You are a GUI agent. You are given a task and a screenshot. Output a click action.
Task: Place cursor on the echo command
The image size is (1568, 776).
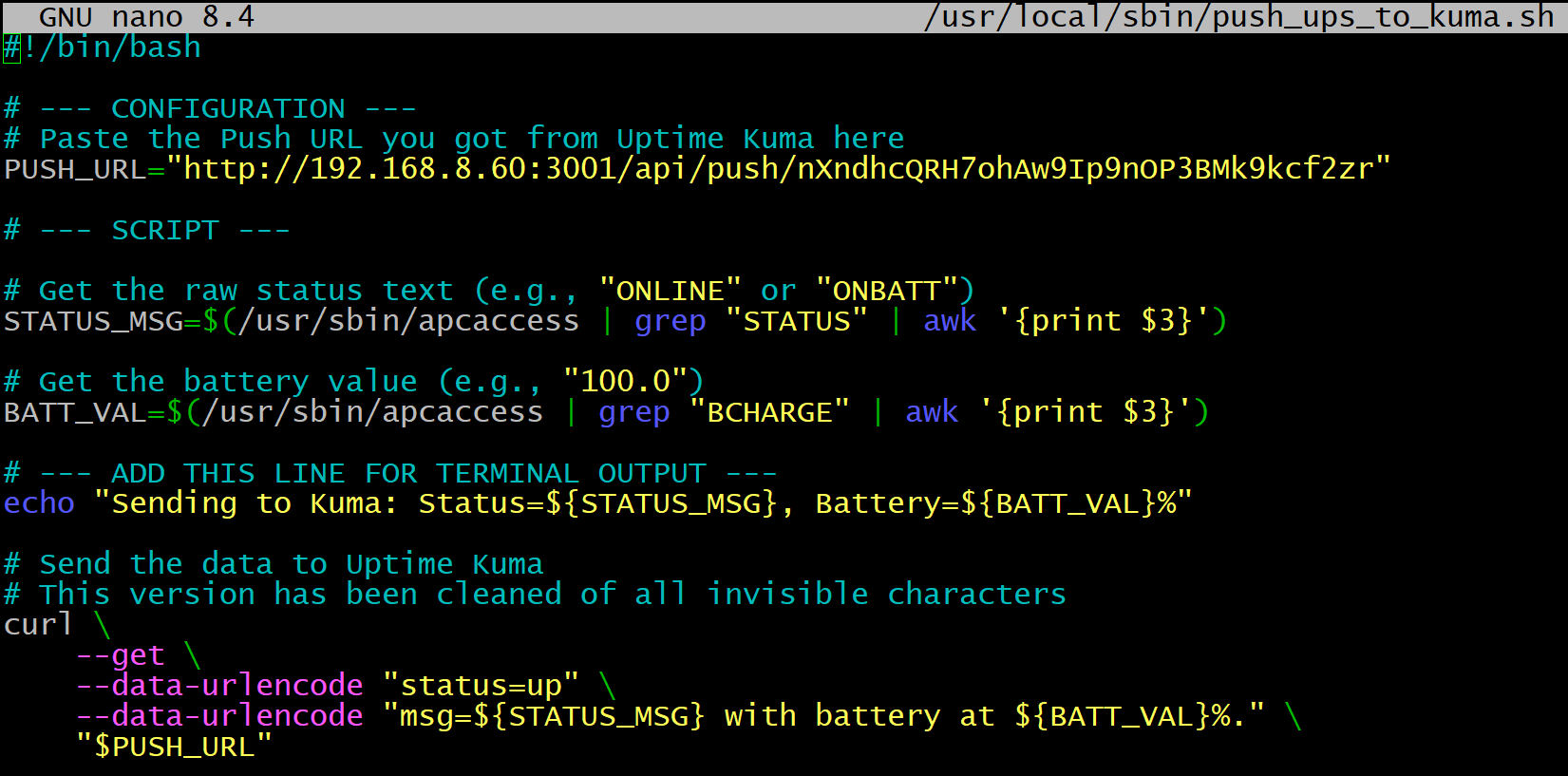39,503
